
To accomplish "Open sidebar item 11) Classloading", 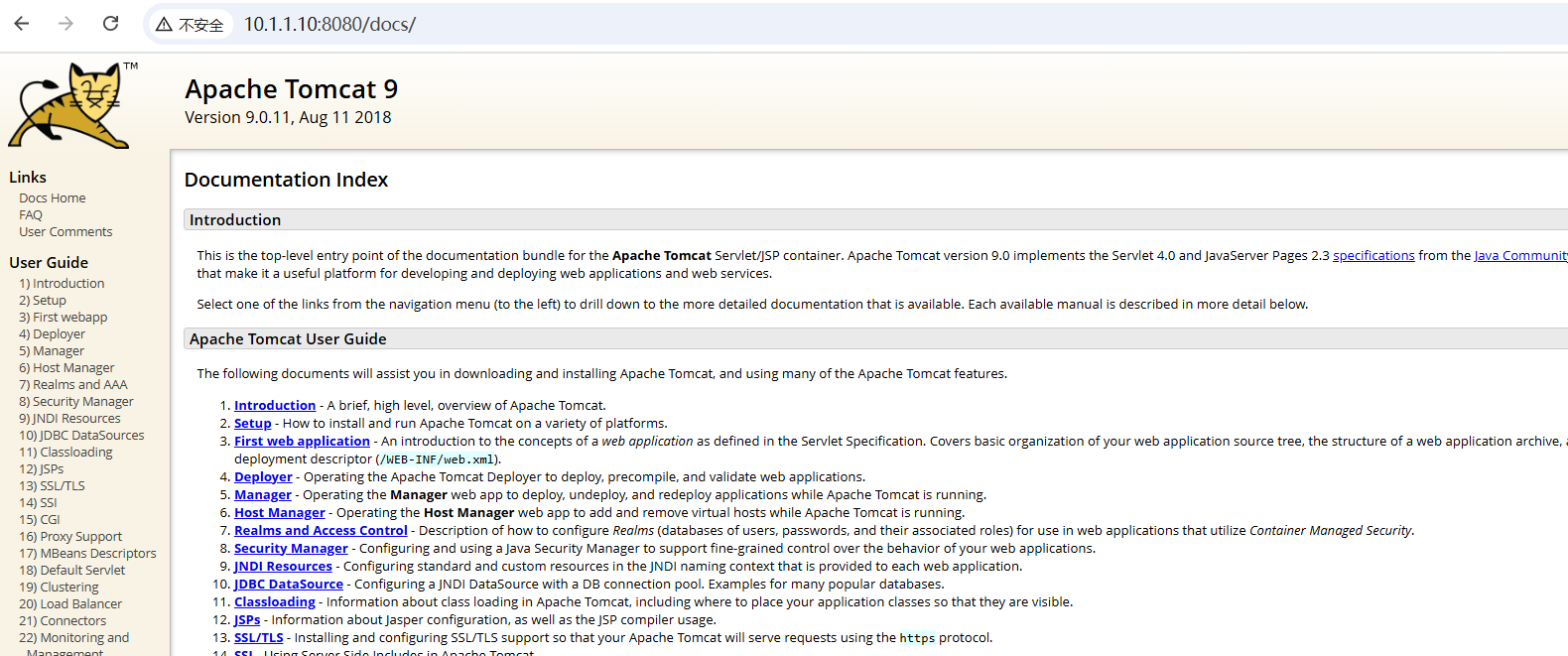I will pos(65,453).
